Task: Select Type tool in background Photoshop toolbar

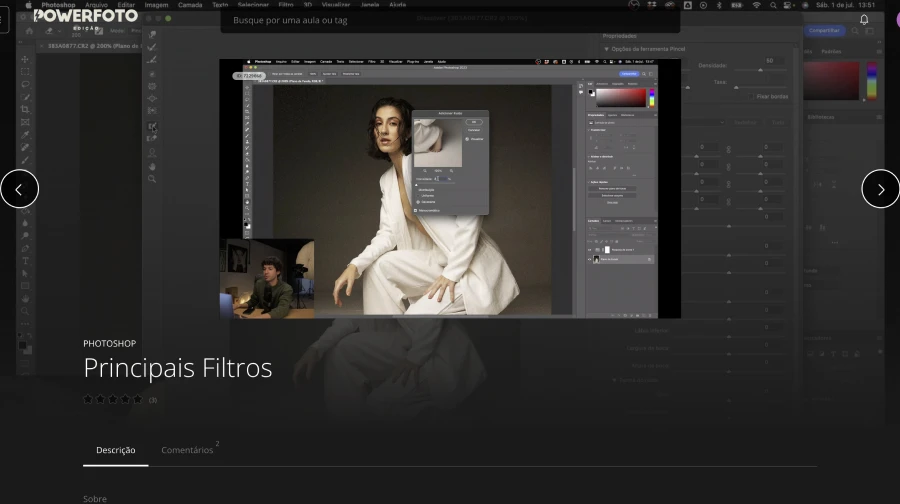Action: (25, 261)
